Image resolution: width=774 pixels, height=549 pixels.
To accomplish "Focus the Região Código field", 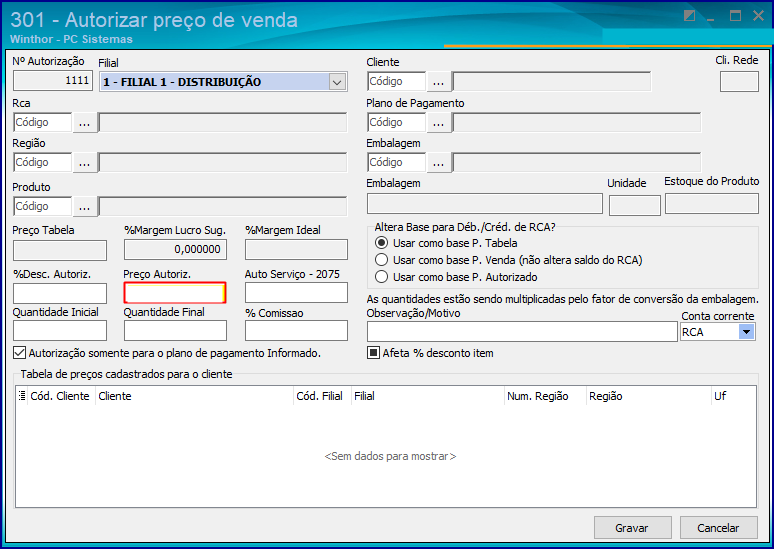I will 42,162.
